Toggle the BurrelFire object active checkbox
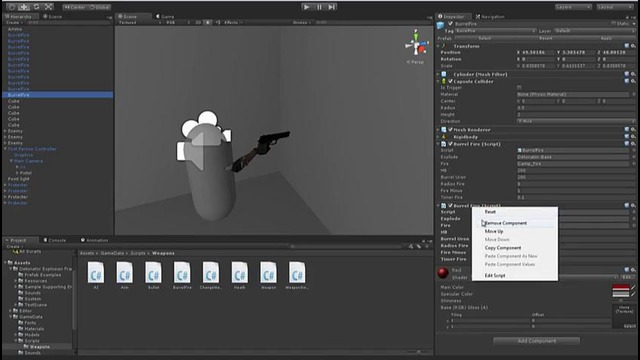This screenshot has height=360, width=640. coord(451,24)
